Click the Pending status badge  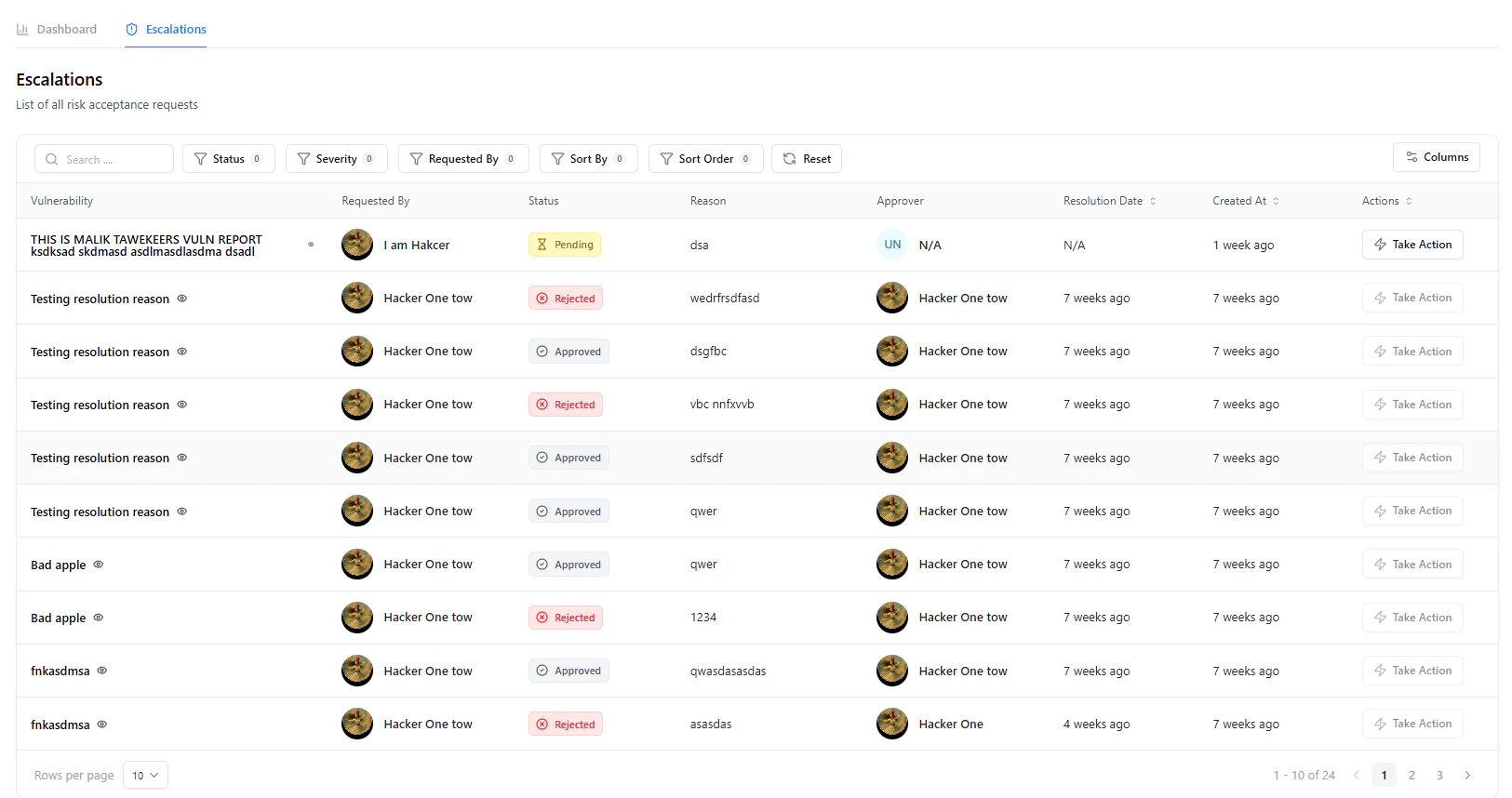coord(565,245)
